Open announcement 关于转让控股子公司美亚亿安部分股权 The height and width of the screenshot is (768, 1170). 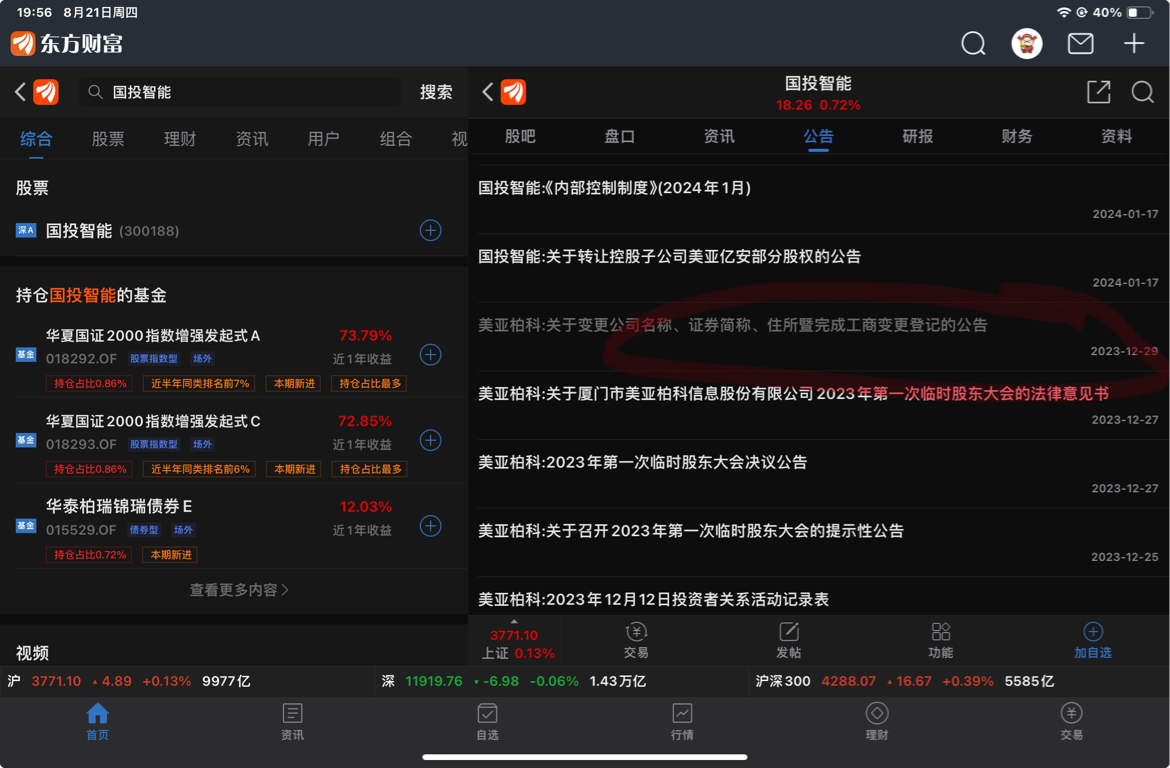(x=819, y=268)
